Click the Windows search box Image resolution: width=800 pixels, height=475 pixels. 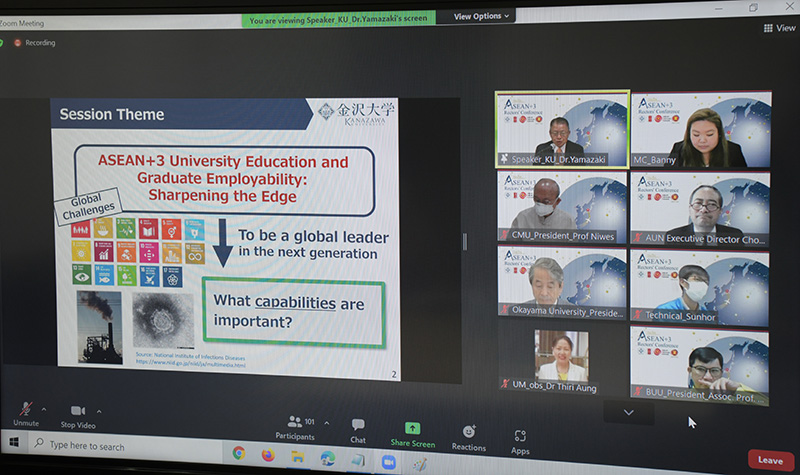click(x=100, y=446)
